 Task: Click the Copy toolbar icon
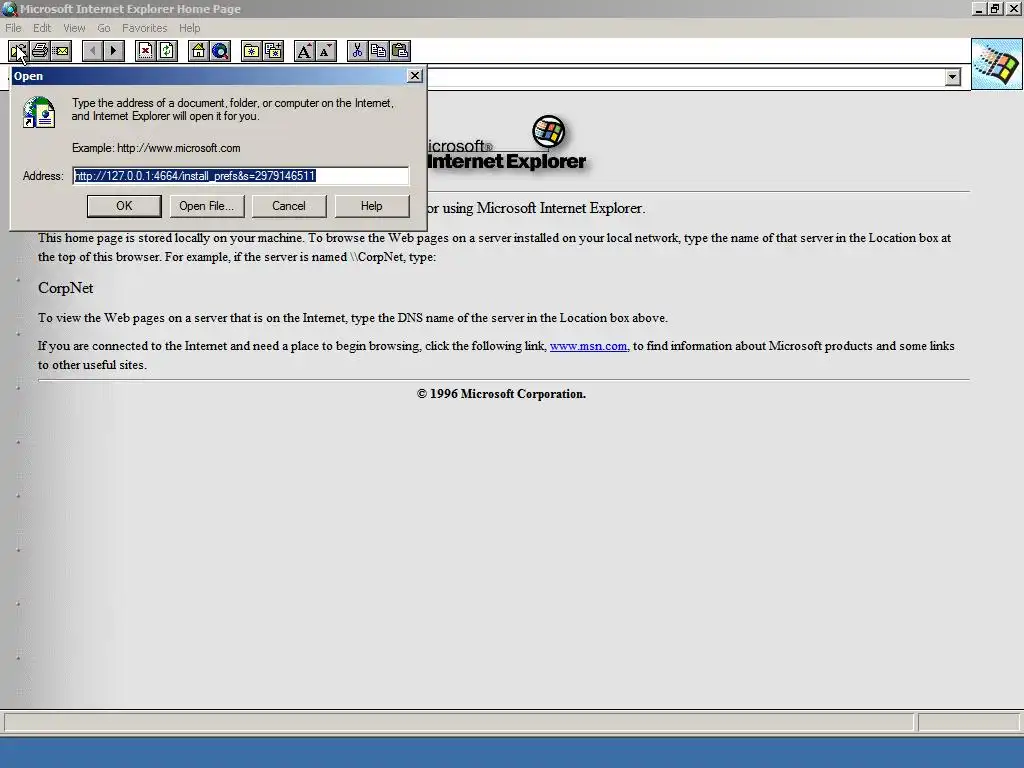378,51
